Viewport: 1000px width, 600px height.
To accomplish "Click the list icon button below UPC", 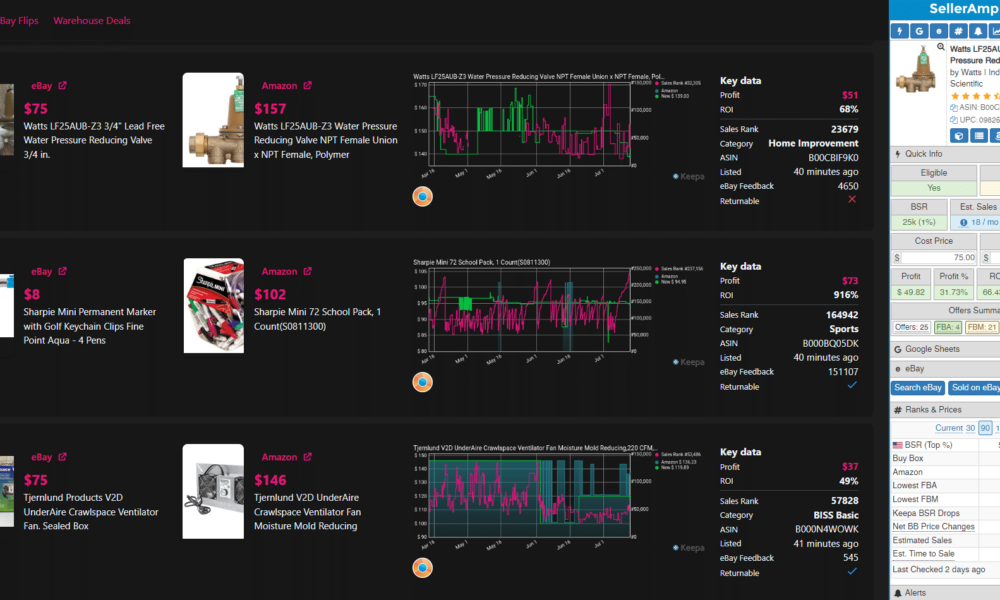I will 979,136.
